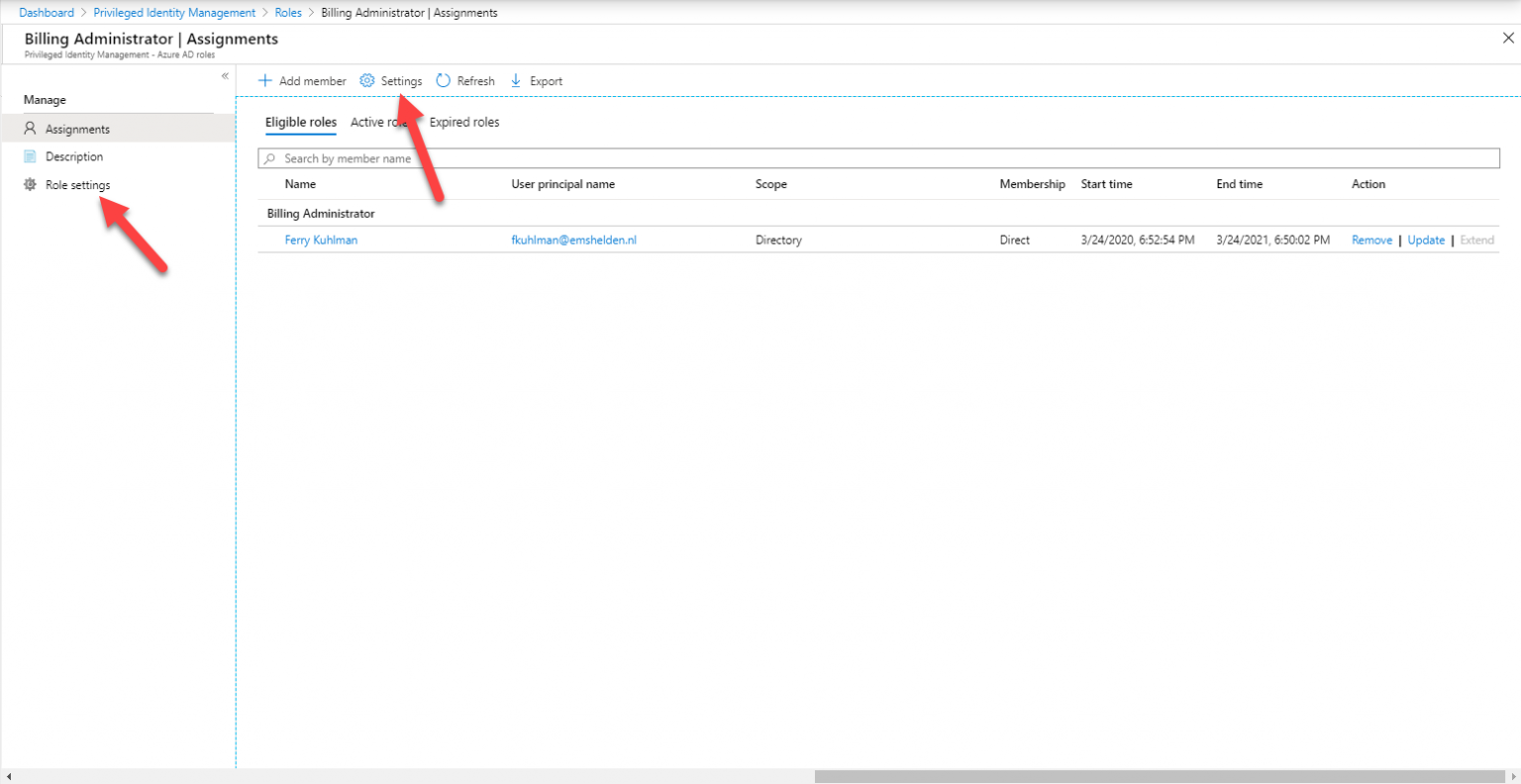
Task: Click Update on Ferry Kuhlman's assignment
Action: (x=1426, y=240)
